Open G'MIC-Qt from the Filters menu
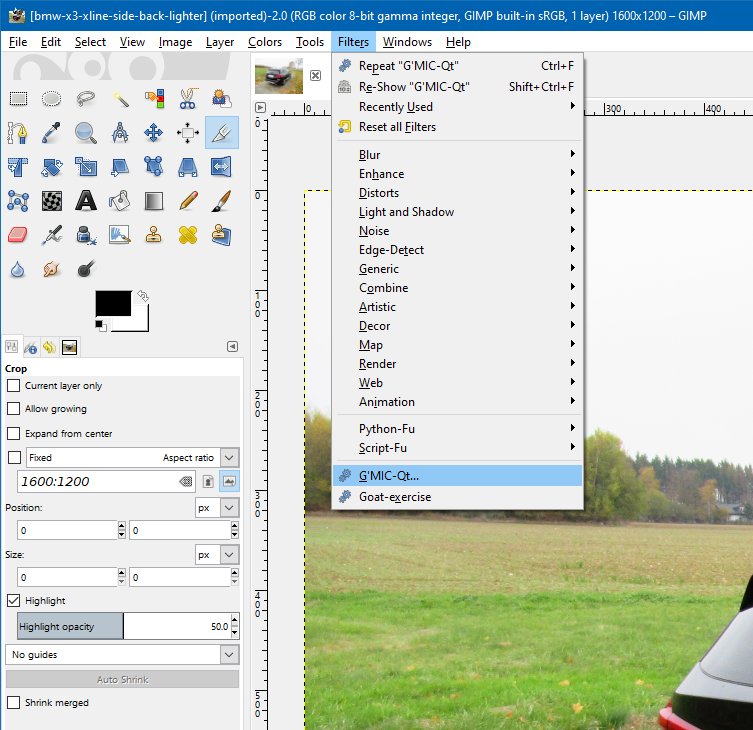This screenshot has width=753, height=730. 389,475
